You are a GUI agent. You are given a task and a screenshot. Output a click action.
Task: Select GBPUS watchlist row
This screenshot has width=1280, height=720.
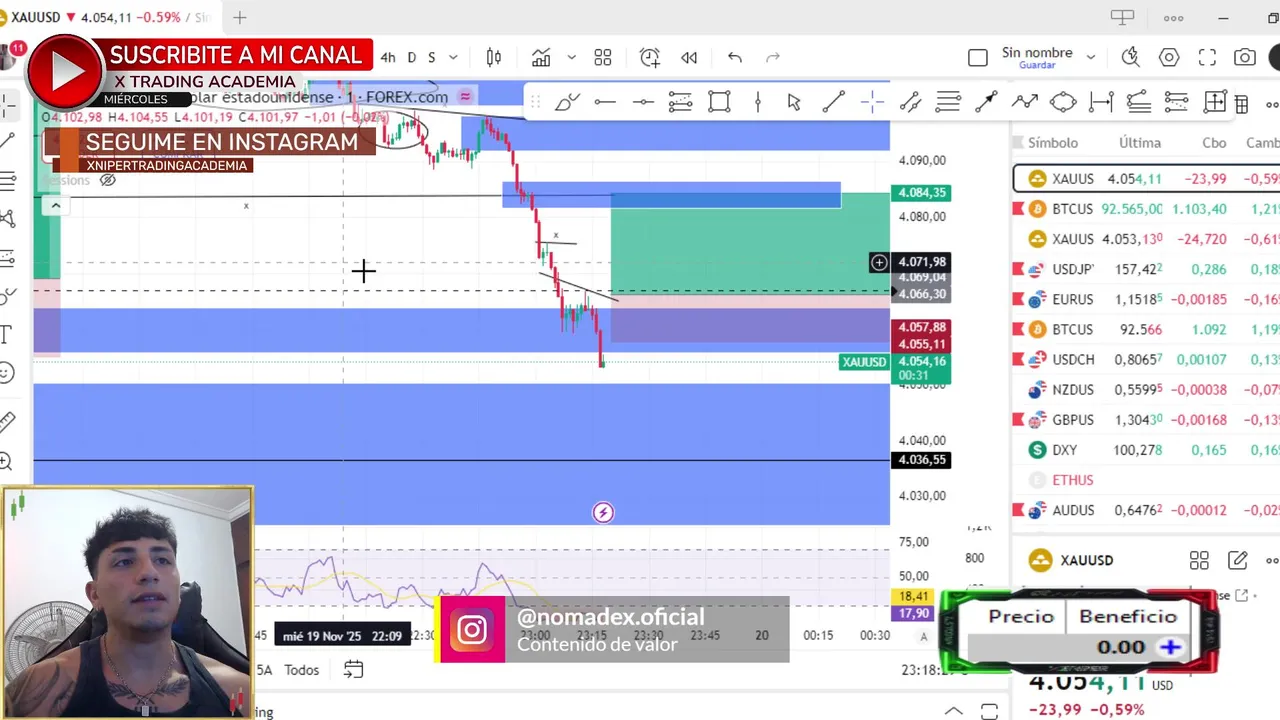[1145, 419]
